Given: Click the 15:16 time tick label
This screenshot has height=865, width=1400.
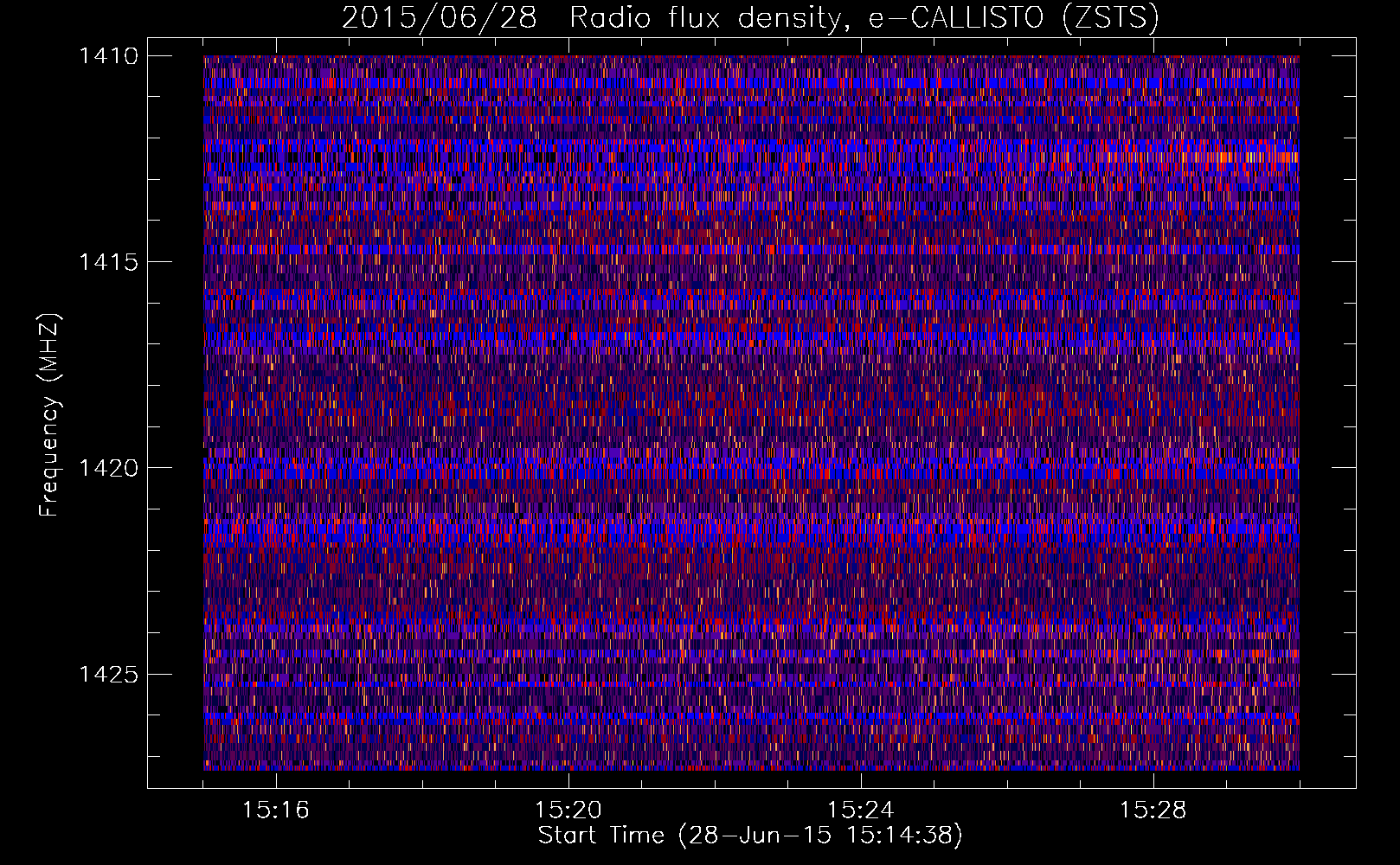Looking at the screenshot, I should pos(276,811).
